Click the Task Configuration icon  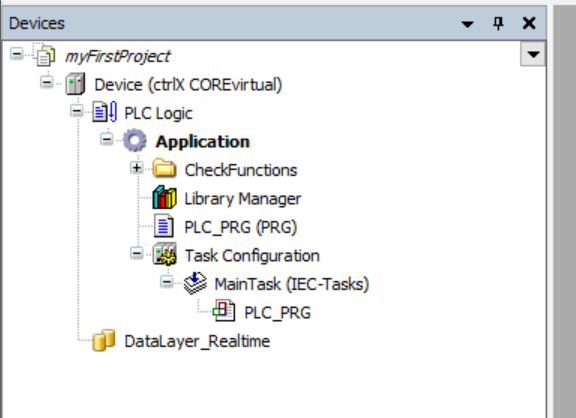[x=165, y=254]
